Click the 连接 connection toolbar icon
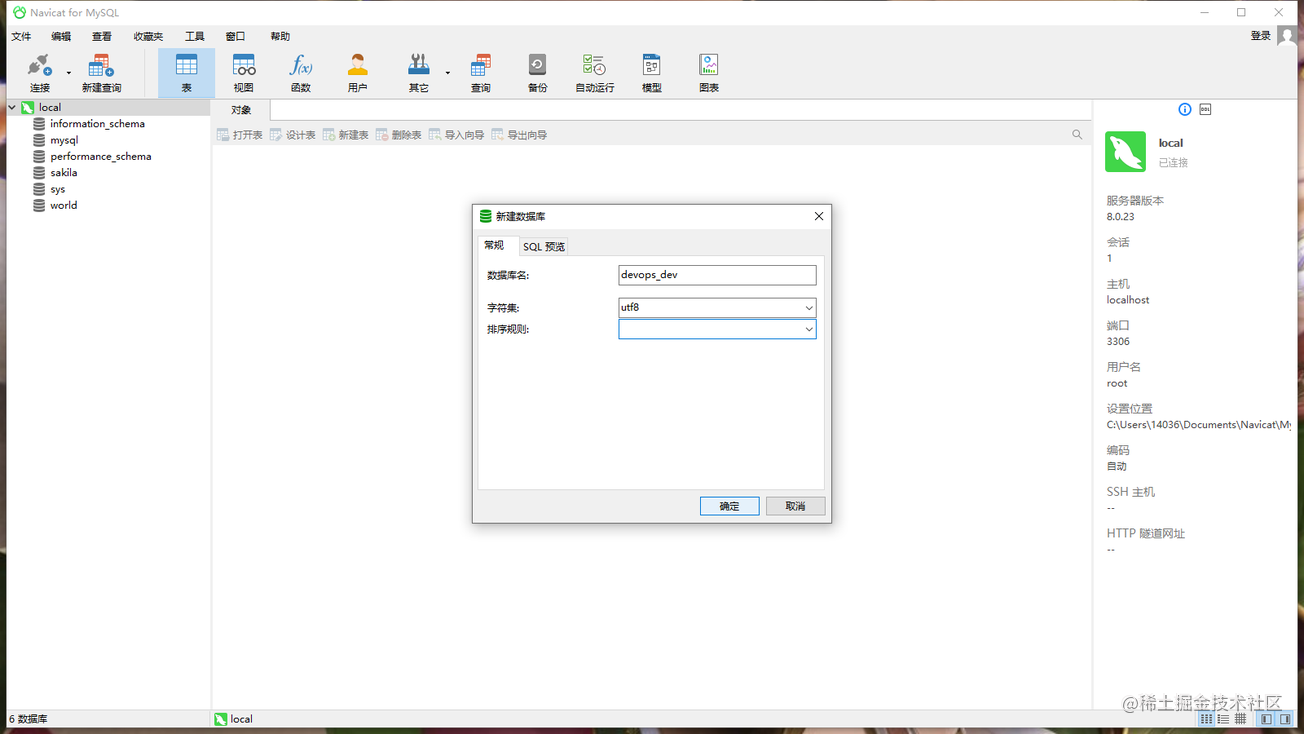This screenshot has height=734, width=1304. (39, 72)
